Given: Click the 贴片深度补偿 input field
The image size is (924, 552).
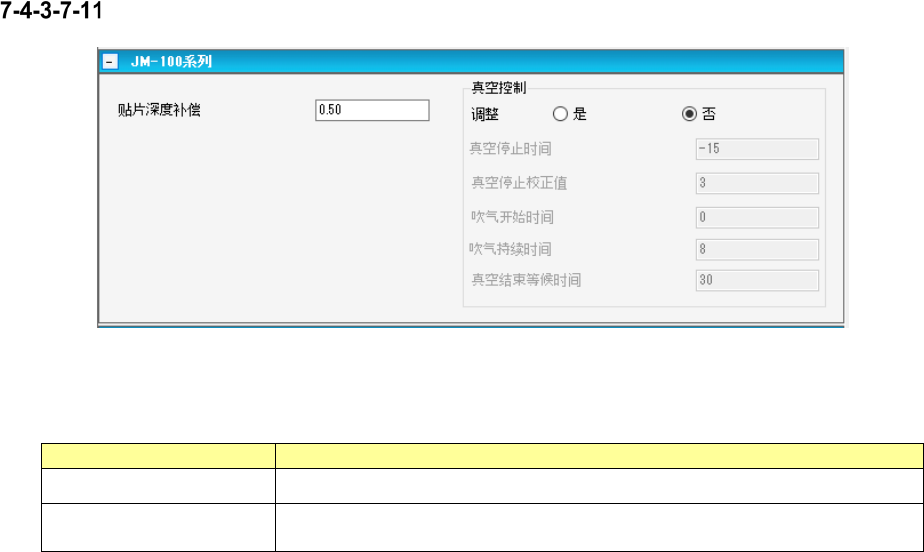Looking at the screenshot, I should (x=372, y=110).
